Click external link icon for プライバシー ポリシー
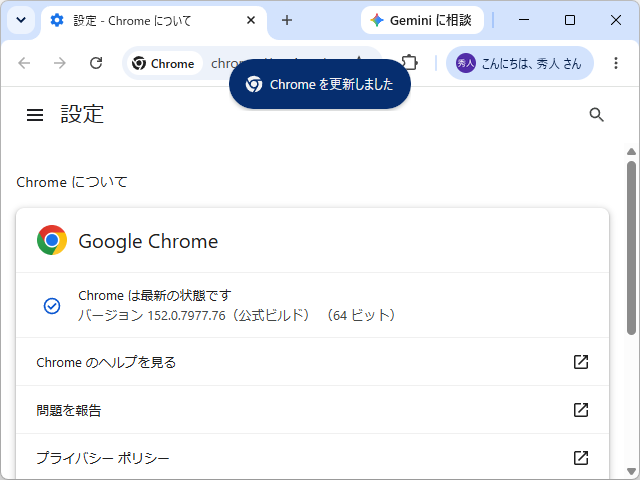 click(581, 458)
